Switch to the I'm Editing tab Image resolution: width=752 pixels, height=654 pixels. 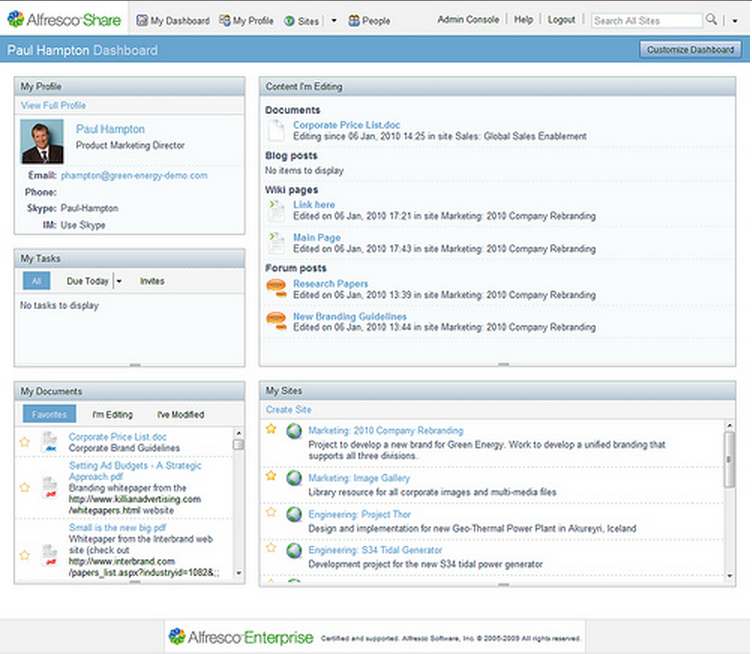(112, 414)
